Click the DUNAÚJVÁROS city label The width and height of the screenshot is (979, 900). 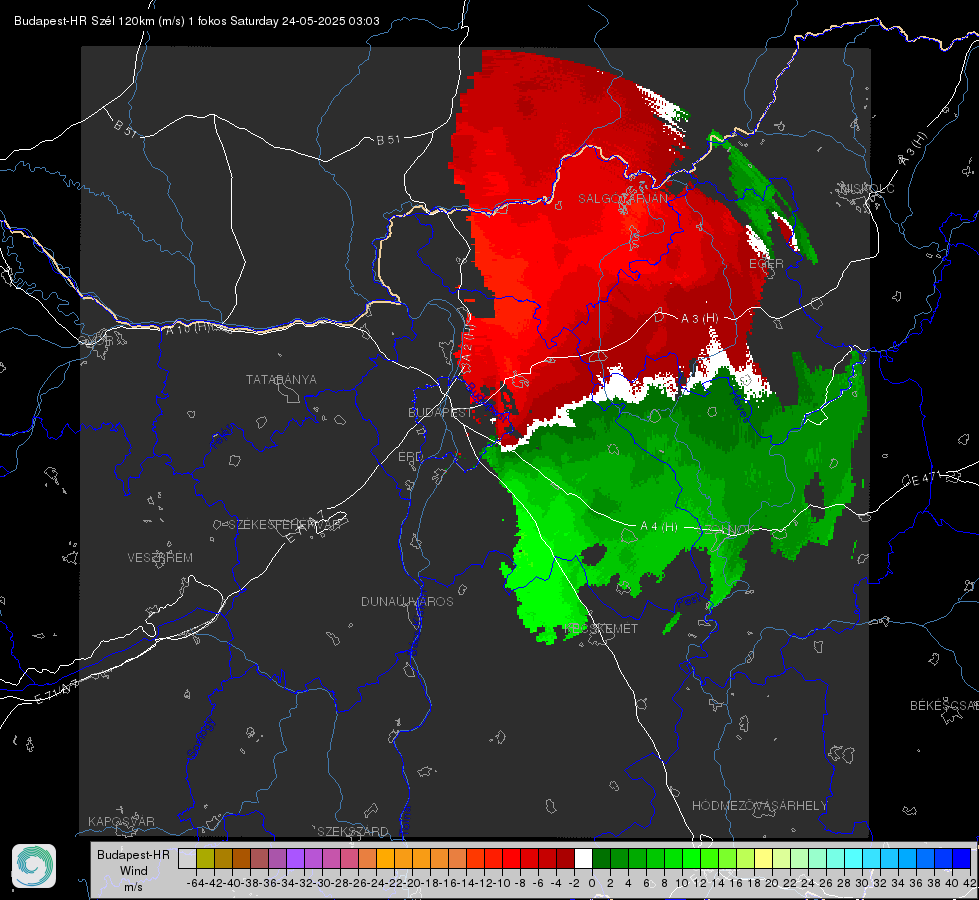tap(407, 601)
